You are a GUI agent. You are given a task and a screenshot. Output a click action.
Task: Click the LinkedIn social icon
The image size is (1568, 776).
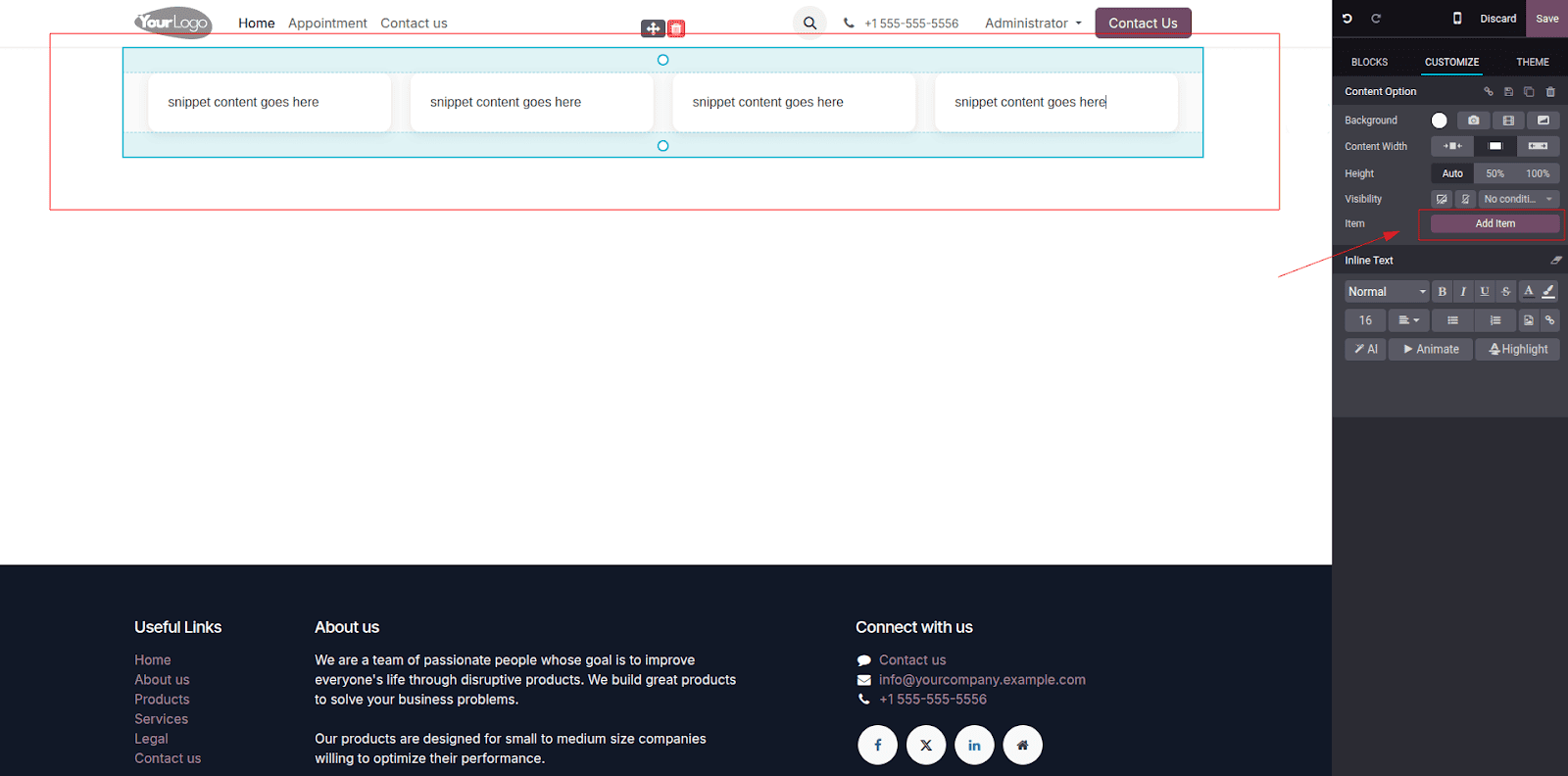974,746
